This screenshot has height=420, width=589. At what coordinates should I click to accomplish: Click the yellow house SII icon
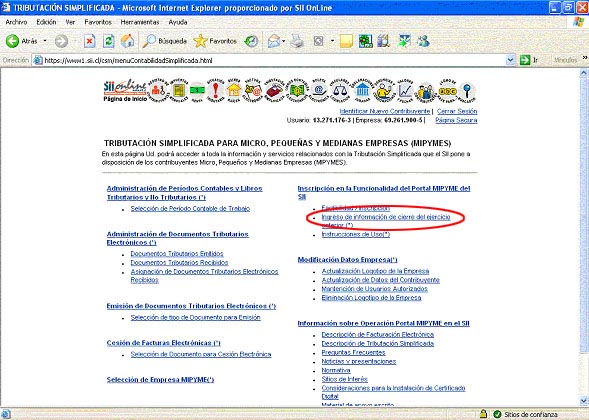point(234,91)
